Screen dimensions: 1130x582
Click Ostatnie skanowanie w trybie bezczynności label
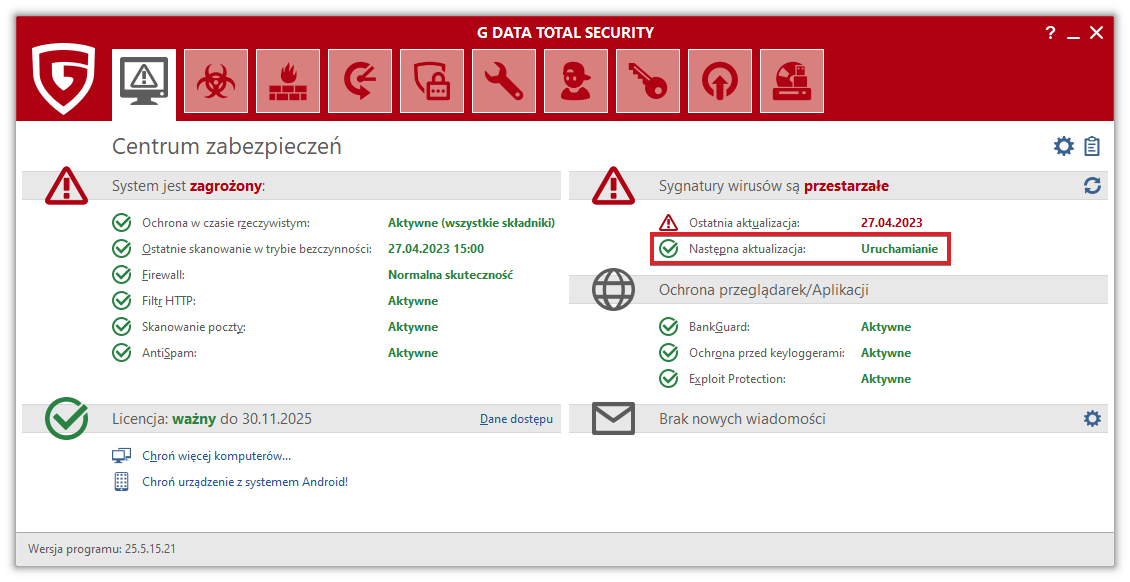(x=257, y=249)
